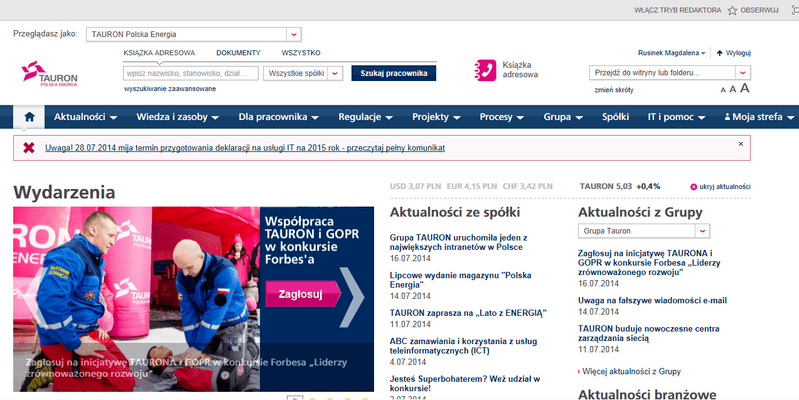The height and width of the screenshot is (400, 799).
Task: Open the Grupa Tauron news filter dropdown
Action: [x=702, y=231]
